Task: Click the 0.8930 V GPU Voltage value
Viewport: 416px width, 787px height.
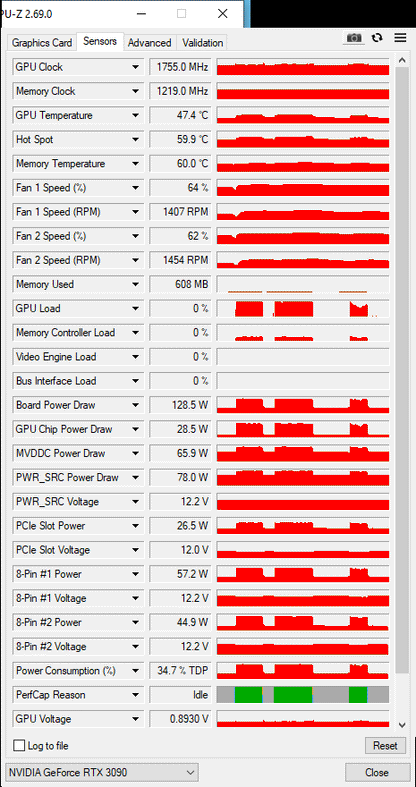Action: click(181, 719)
